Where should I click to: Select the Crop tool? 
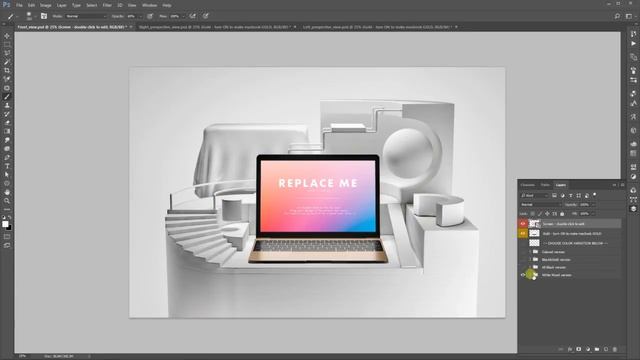(x=7, y=70)
